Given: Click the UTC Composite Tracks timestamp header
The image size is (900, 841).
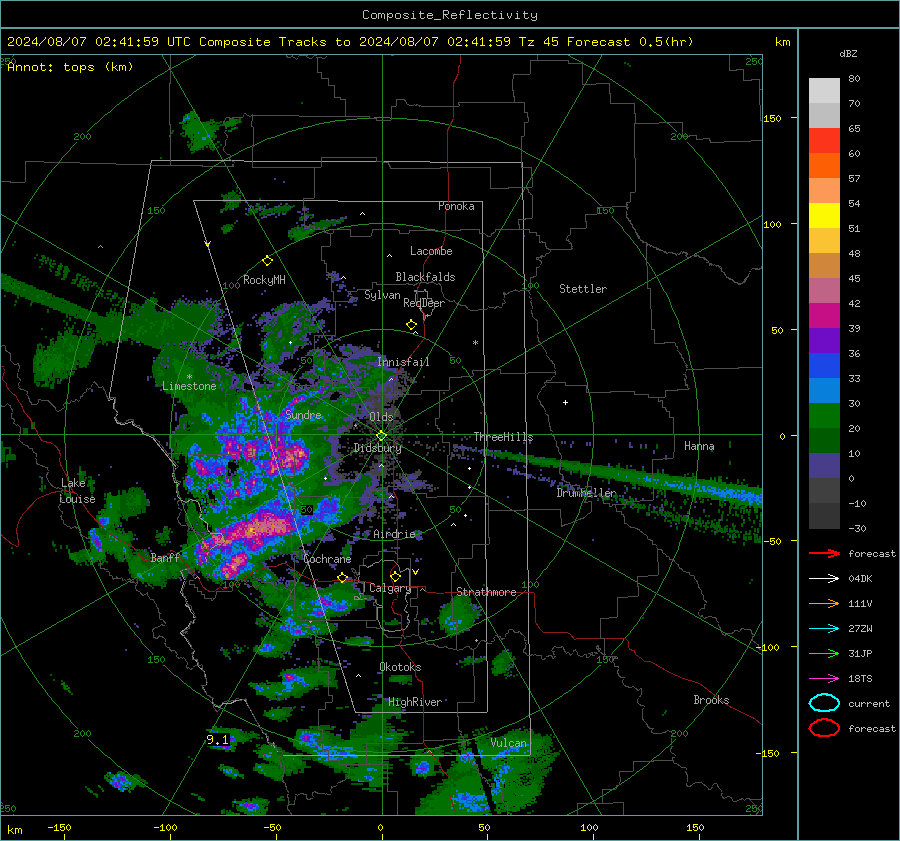Looking at the screenshot, I should (x=350, y=42).
